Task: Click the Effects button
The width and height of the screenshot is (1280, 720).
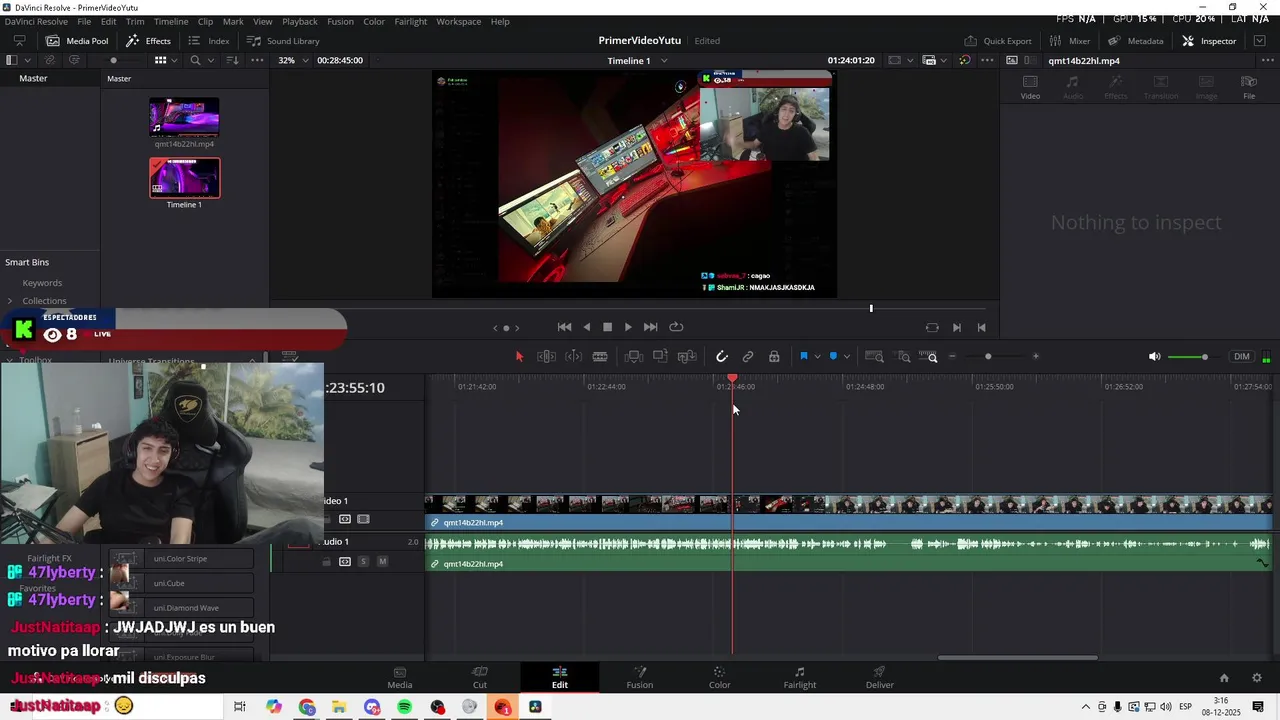Action: pos(148,41)
